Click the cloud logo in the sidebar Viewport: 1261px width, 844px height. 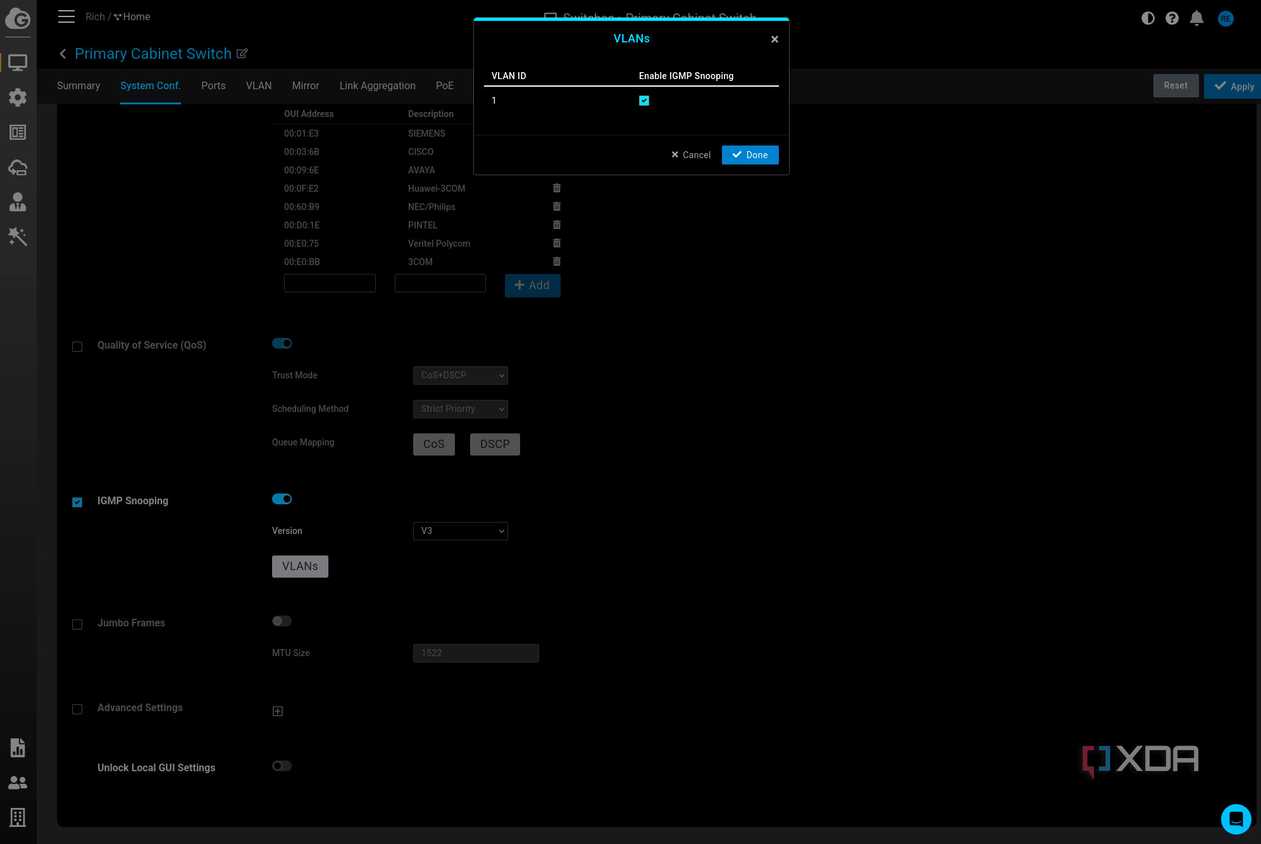tap(17, 17)
